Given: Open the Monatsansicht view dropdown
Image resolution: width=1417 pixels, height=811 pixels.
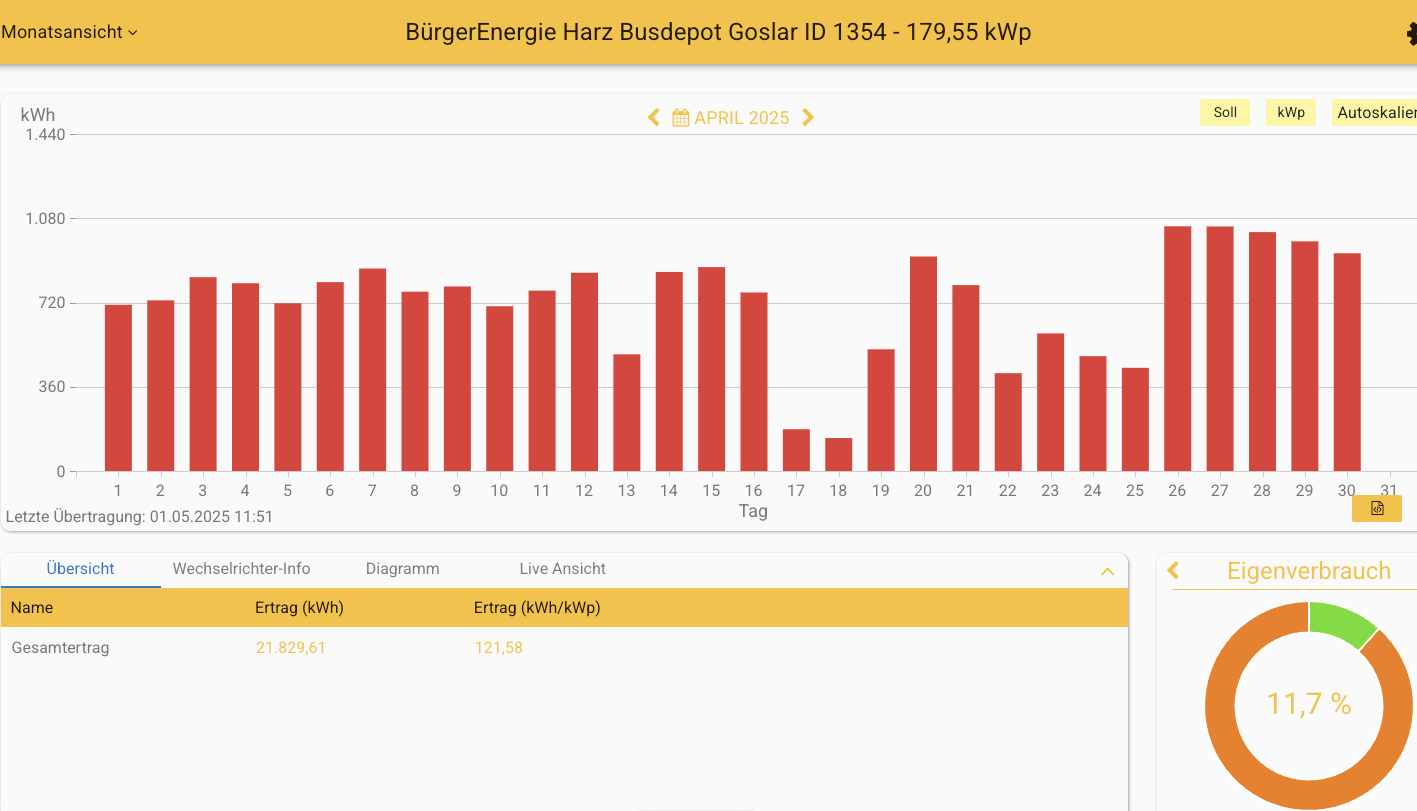Looking at the screenshot, I should click(69, 32).
